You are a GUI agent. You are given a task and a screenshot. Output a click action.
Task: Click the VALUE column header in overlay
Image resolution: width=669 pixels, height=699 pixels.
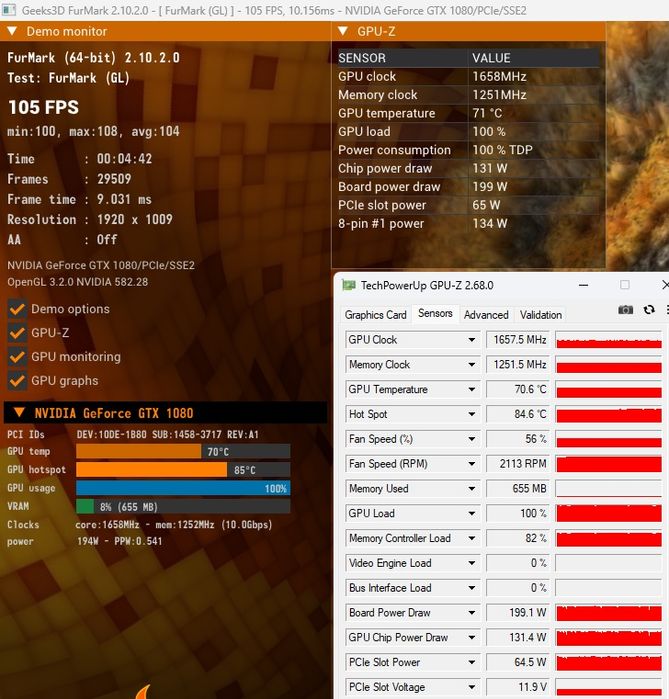click(x=491, y=58)
